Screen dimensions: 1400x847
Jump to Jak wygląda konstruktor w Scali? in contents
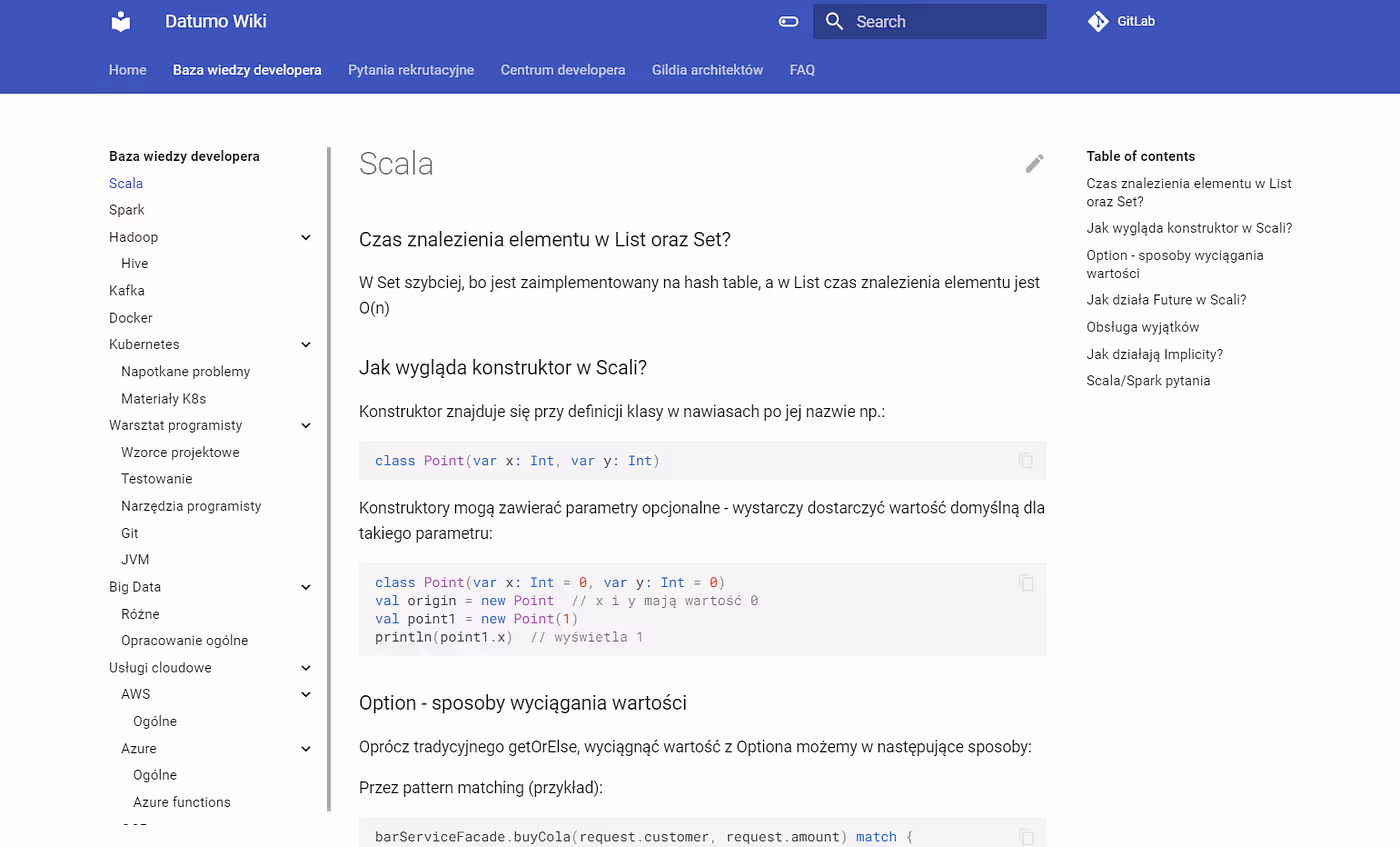coord(1190,228)
